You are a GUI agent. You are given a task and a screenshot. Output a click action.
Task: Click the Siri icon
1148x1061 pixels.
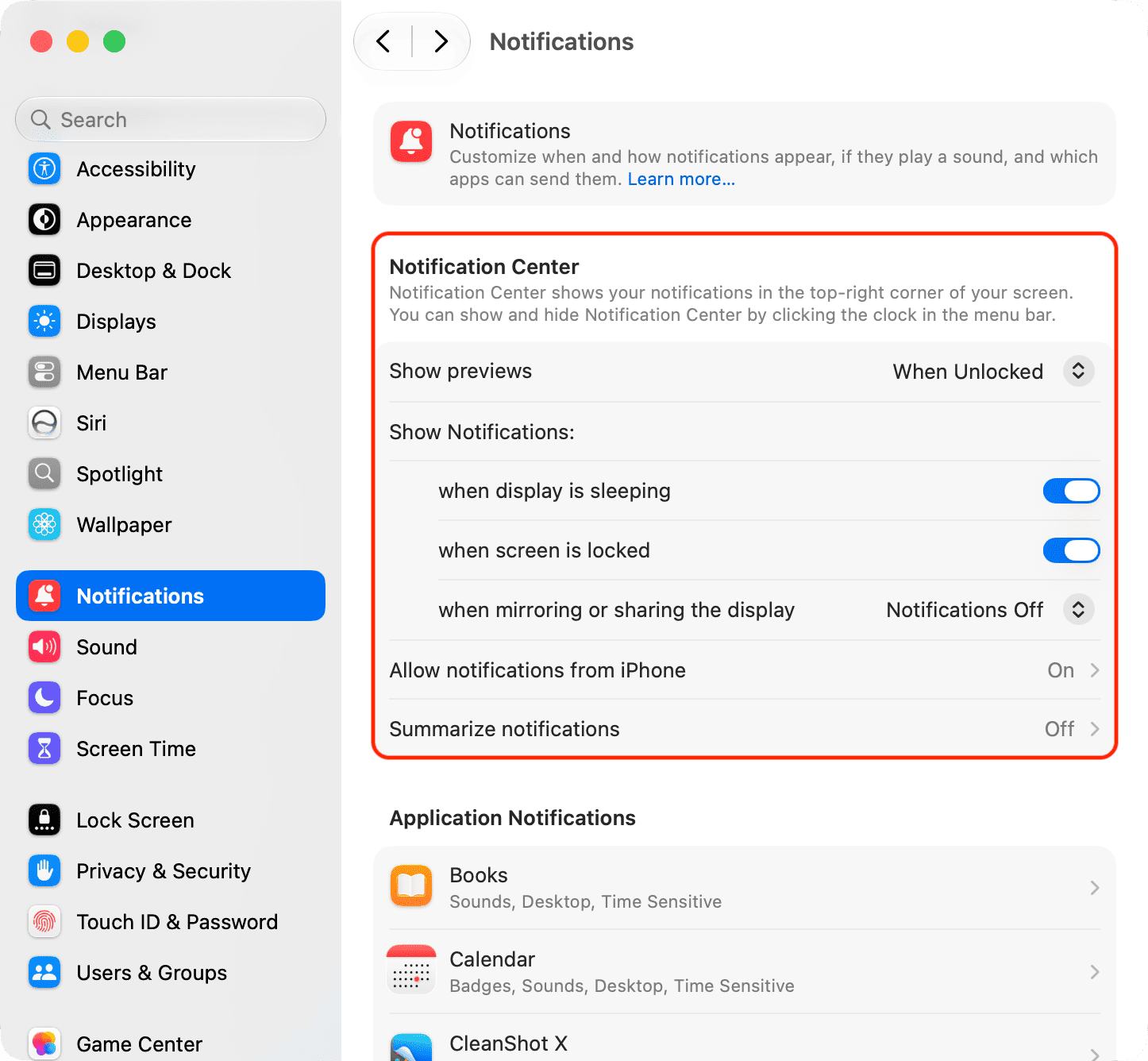(44, 422)
